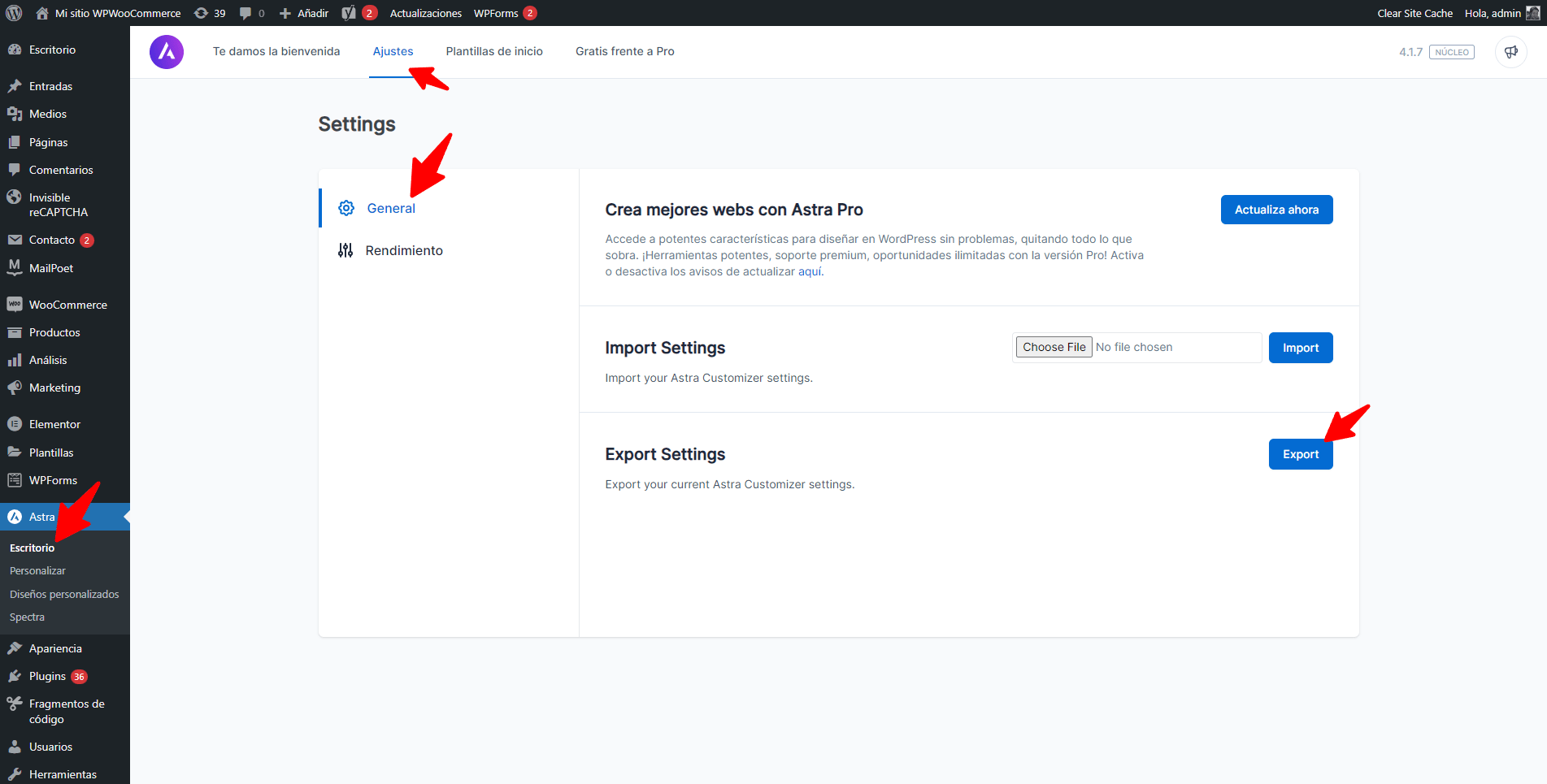The width and height of the screenshot is (1547, 784).
Task: Click the WordPress logo in admin bar
Action: pos(14,13)
